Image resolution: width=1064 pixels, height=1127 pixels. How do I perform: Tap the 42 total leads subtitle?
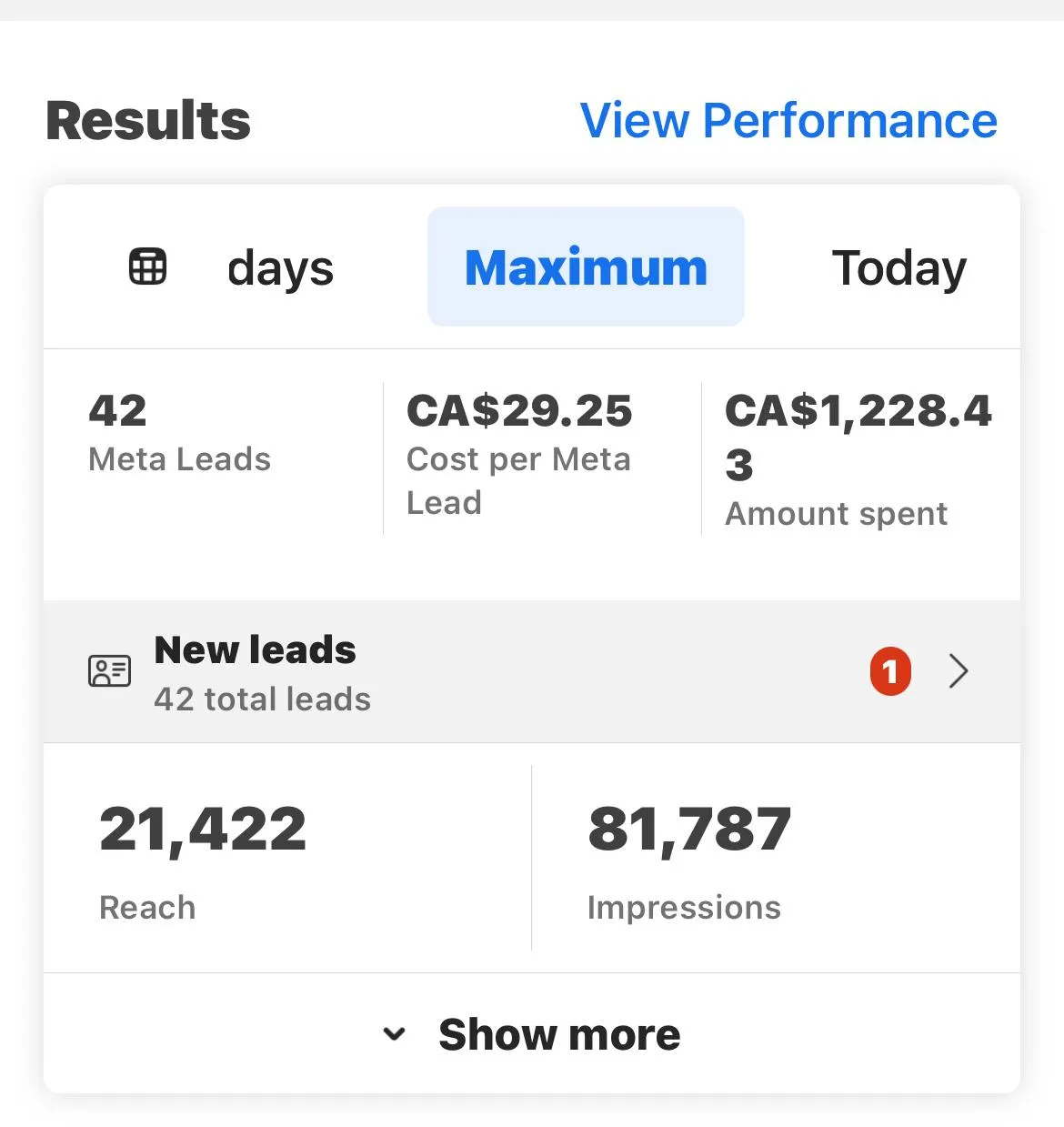point(262,699)
